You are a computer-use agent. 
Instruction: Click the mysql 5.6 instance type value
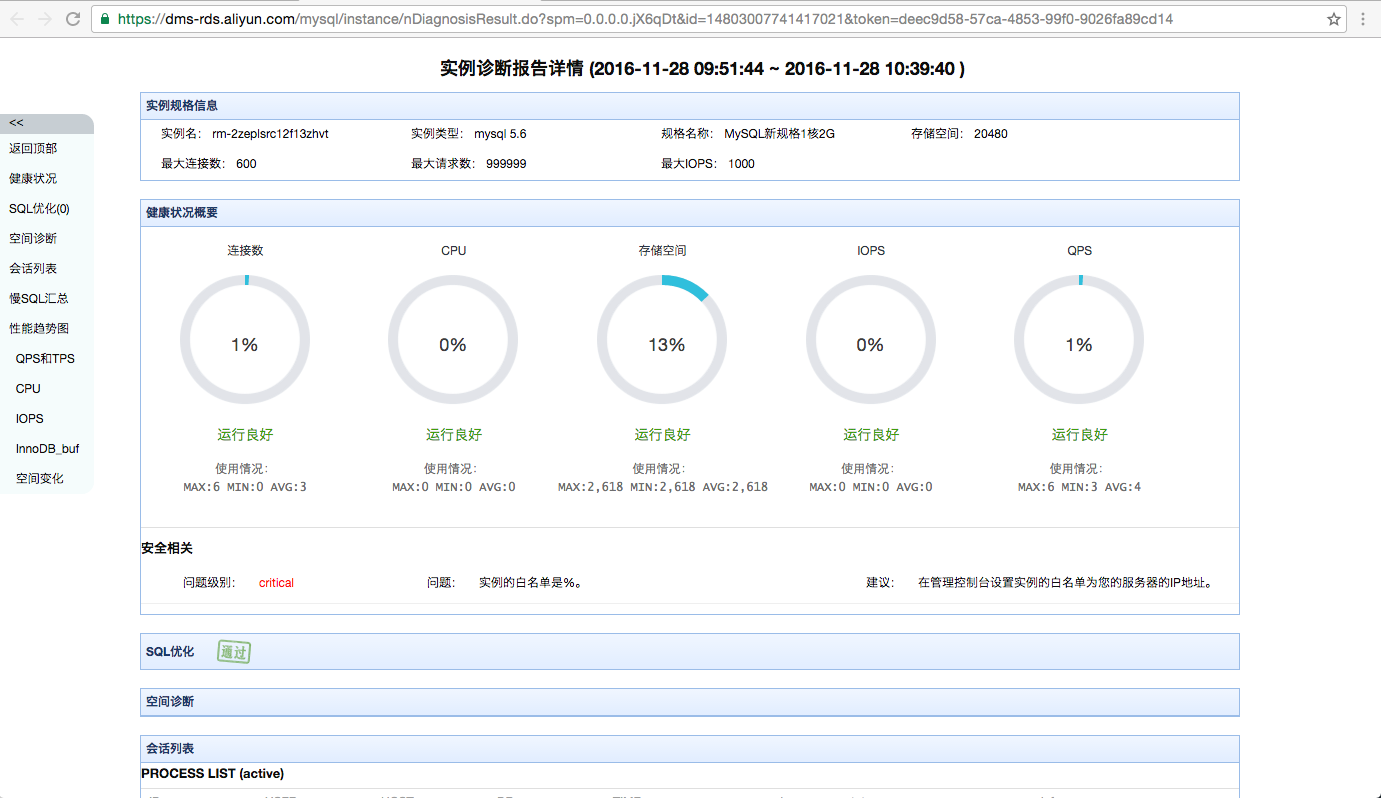tap(500, 134)
